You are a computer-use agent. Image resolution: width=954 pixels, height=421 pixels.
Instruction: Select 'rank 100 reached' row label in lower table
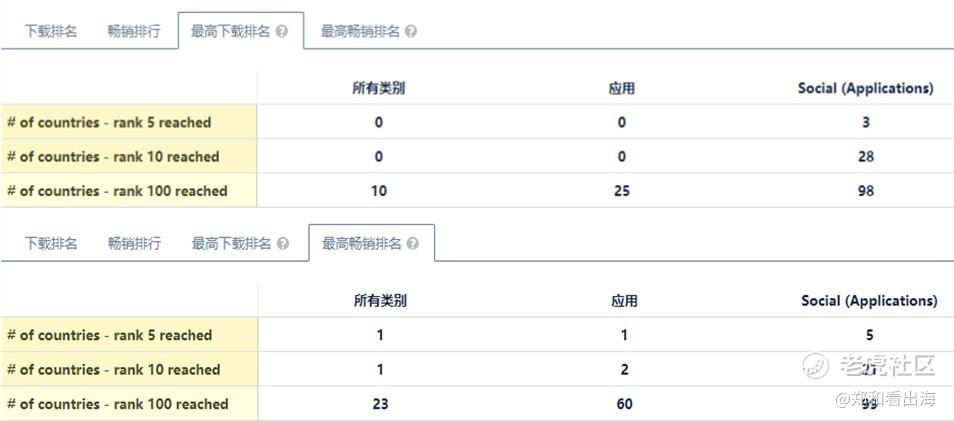point(118,404)
